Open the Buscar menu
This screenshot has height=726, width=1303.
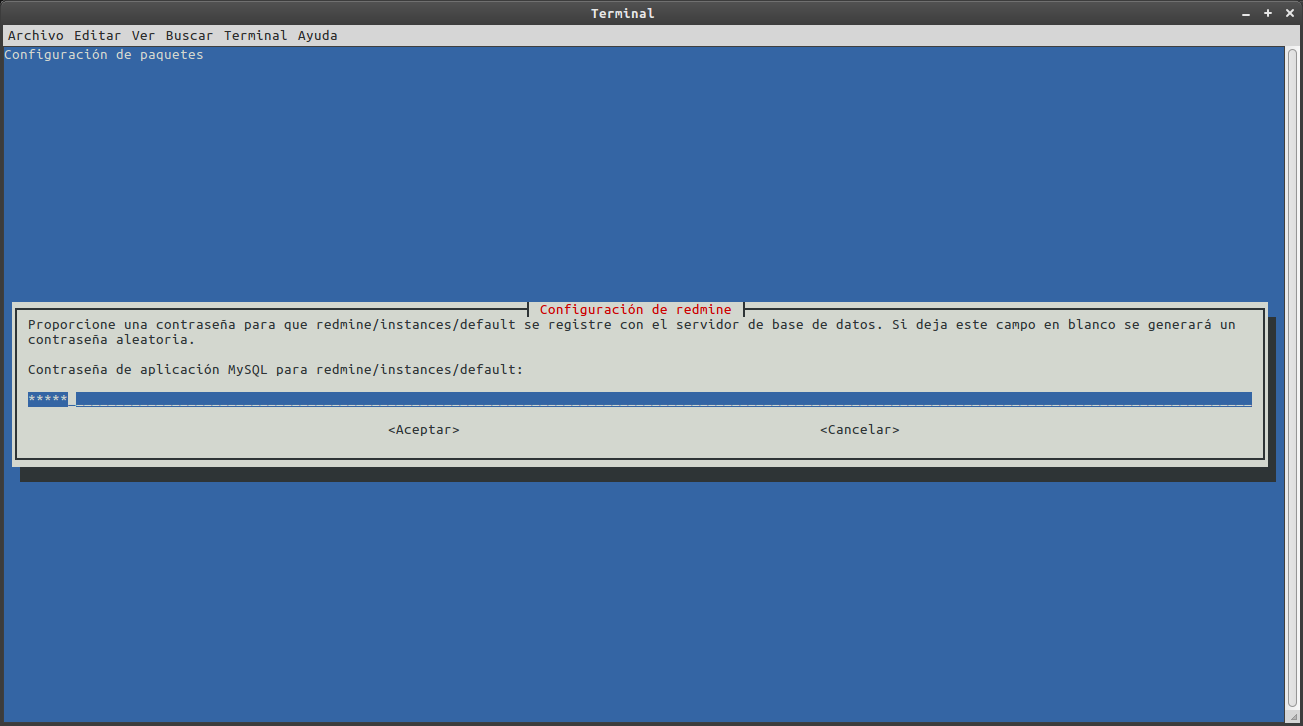pos(189,35)
